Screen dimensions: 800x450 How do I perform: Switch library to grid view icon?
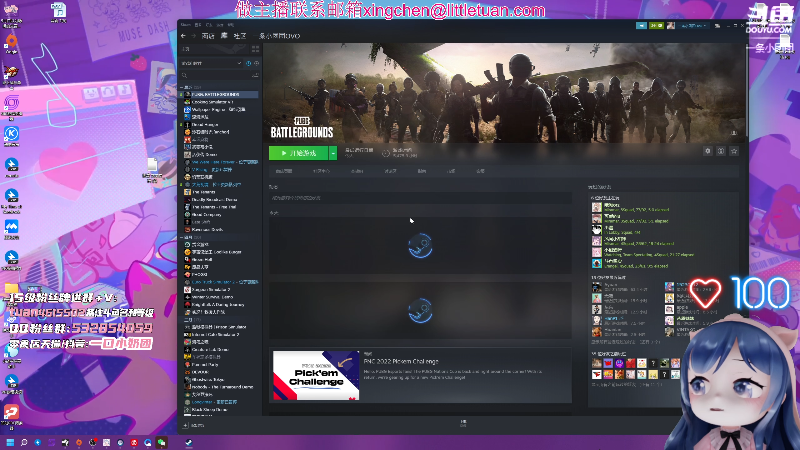(255, 49)
